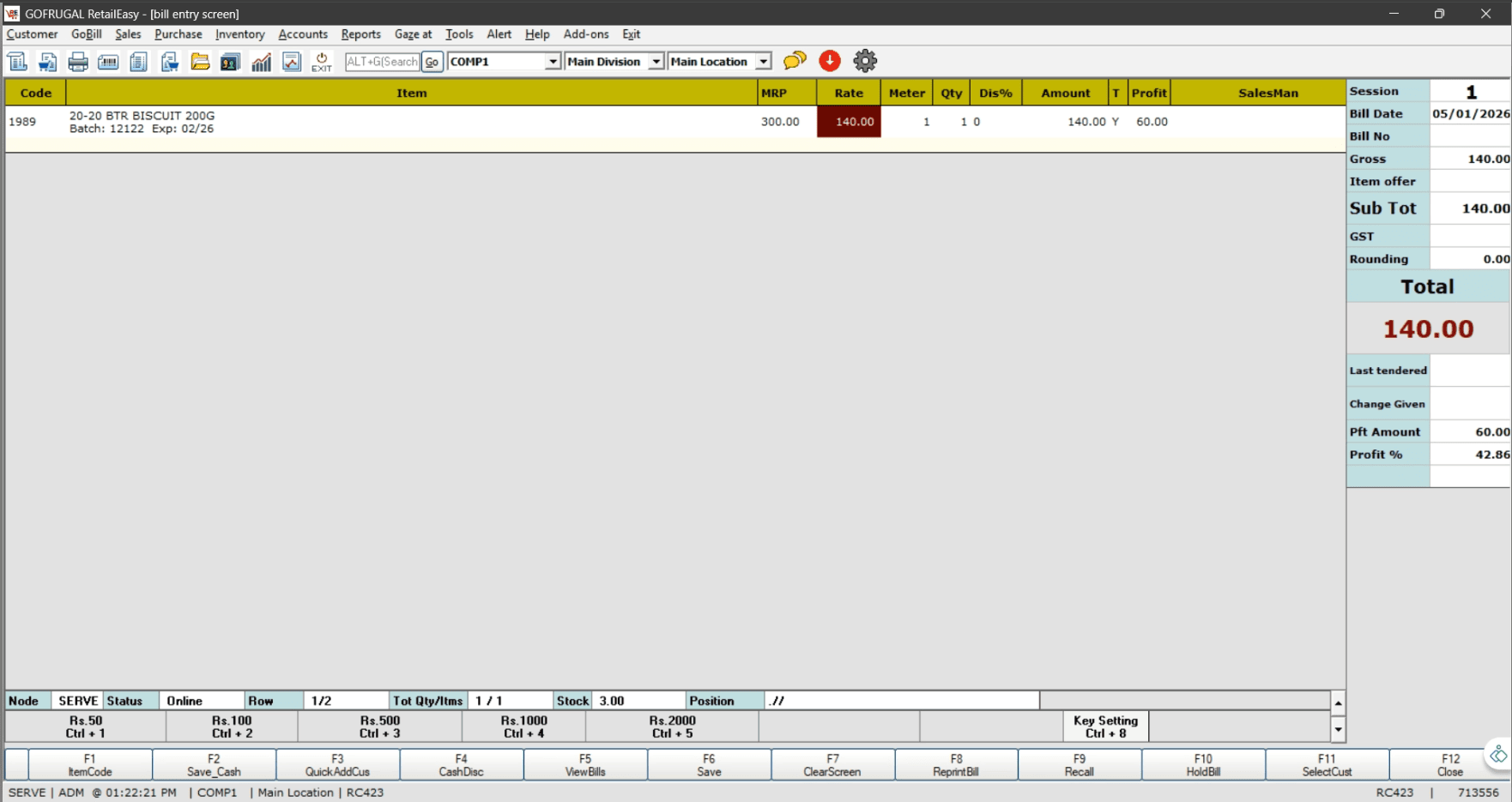Click the GOFRUGAL app icon in title bar
Screen dimensions: 1512x802
[12, 14]
